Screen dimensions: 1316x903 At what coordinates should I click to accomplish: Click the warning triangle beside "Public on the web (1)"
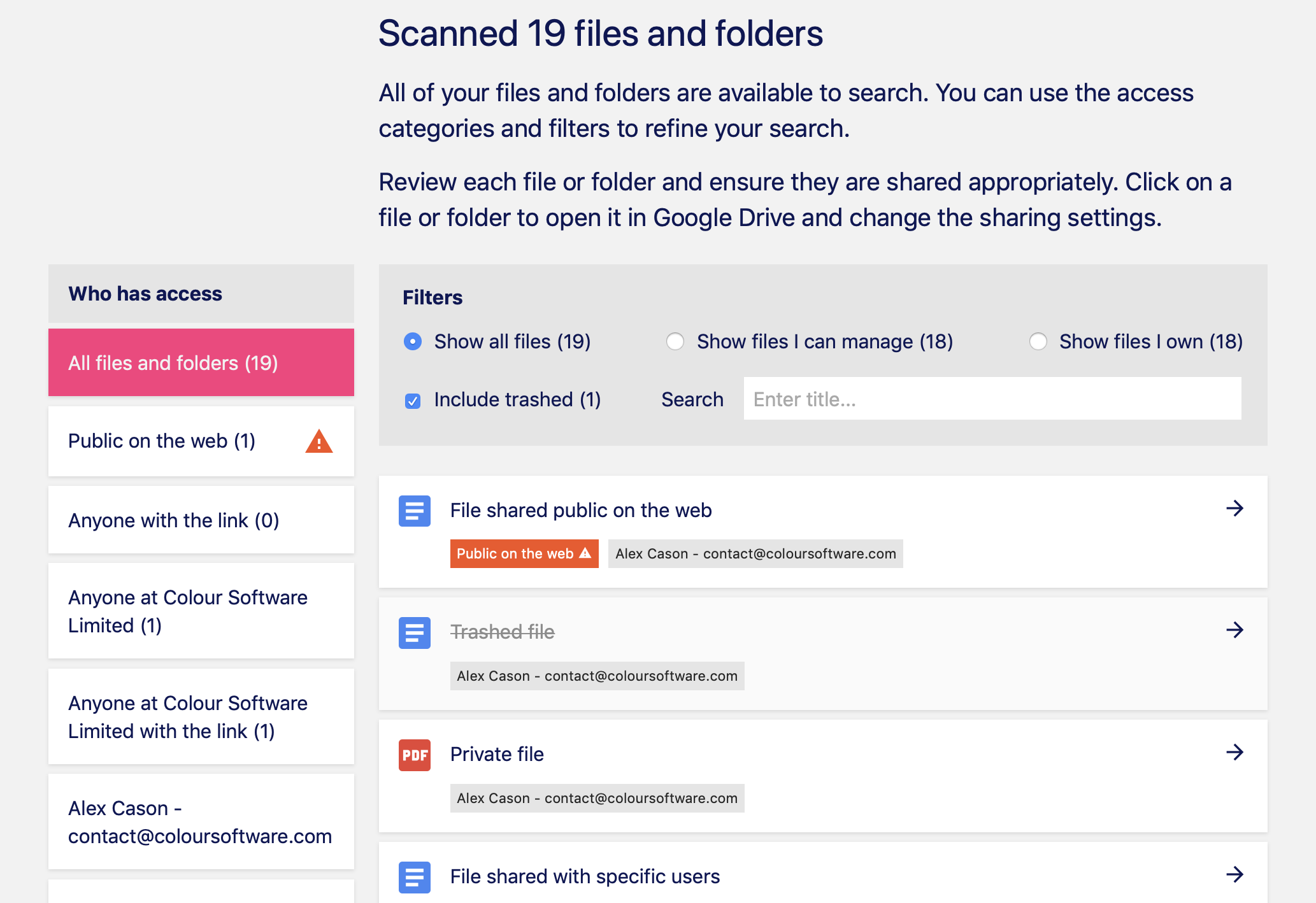(318, 441)
